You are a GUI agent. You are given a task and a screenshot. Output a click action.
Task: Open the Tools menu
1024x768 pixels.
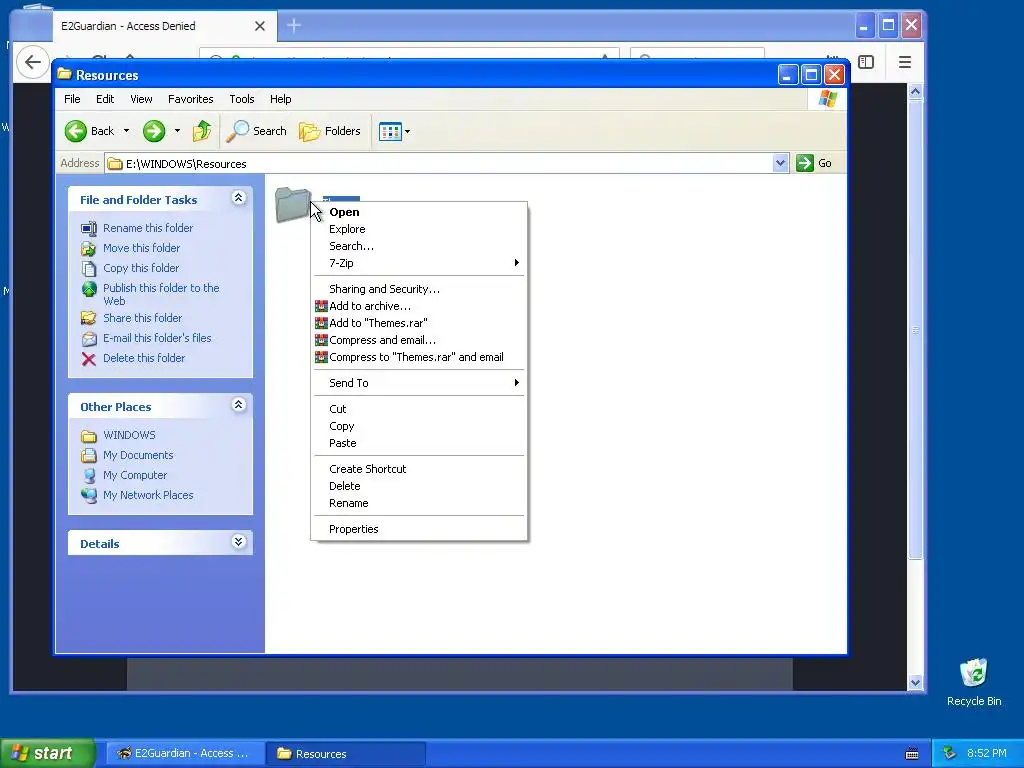pyautogui.click(x=242, y=99)
